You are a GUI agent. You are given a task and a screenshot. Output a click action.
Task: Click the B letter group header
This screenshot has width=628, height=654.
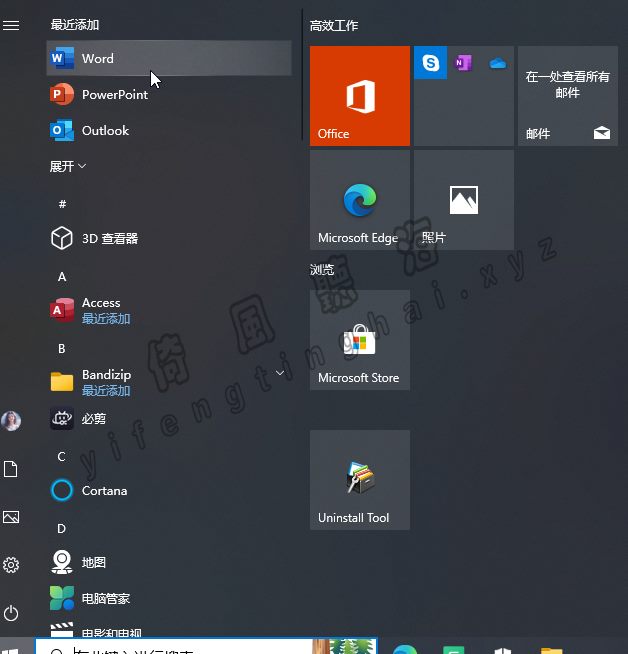pyautogui.click(x=62, y=348)
